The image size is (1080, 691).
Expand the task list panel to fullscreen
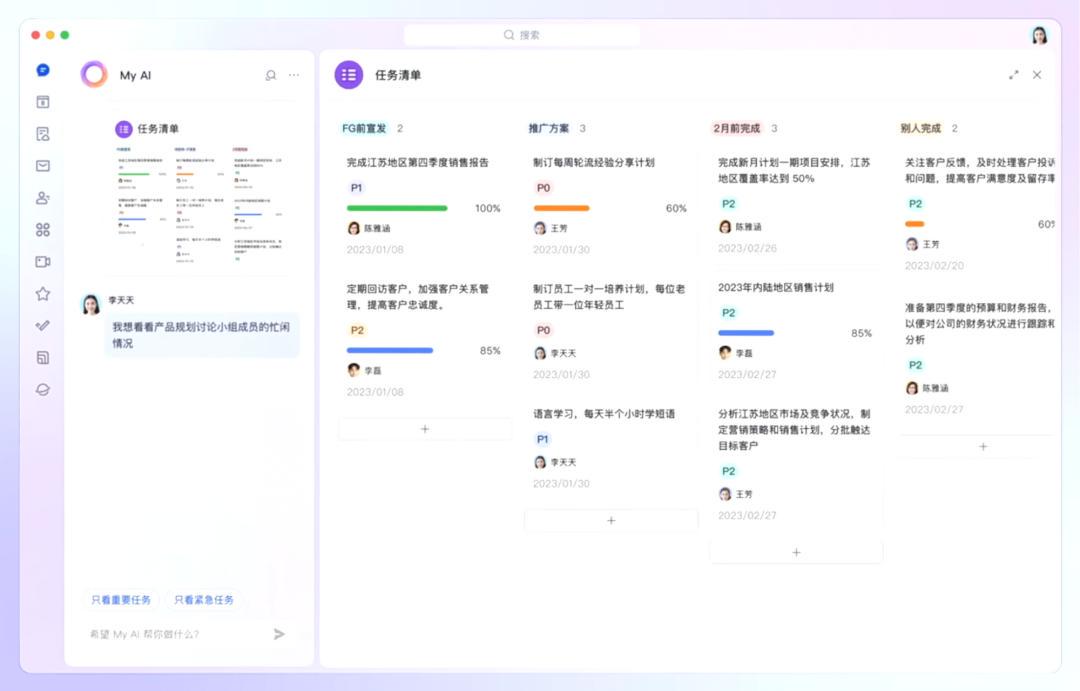[x=1013, y=74]
